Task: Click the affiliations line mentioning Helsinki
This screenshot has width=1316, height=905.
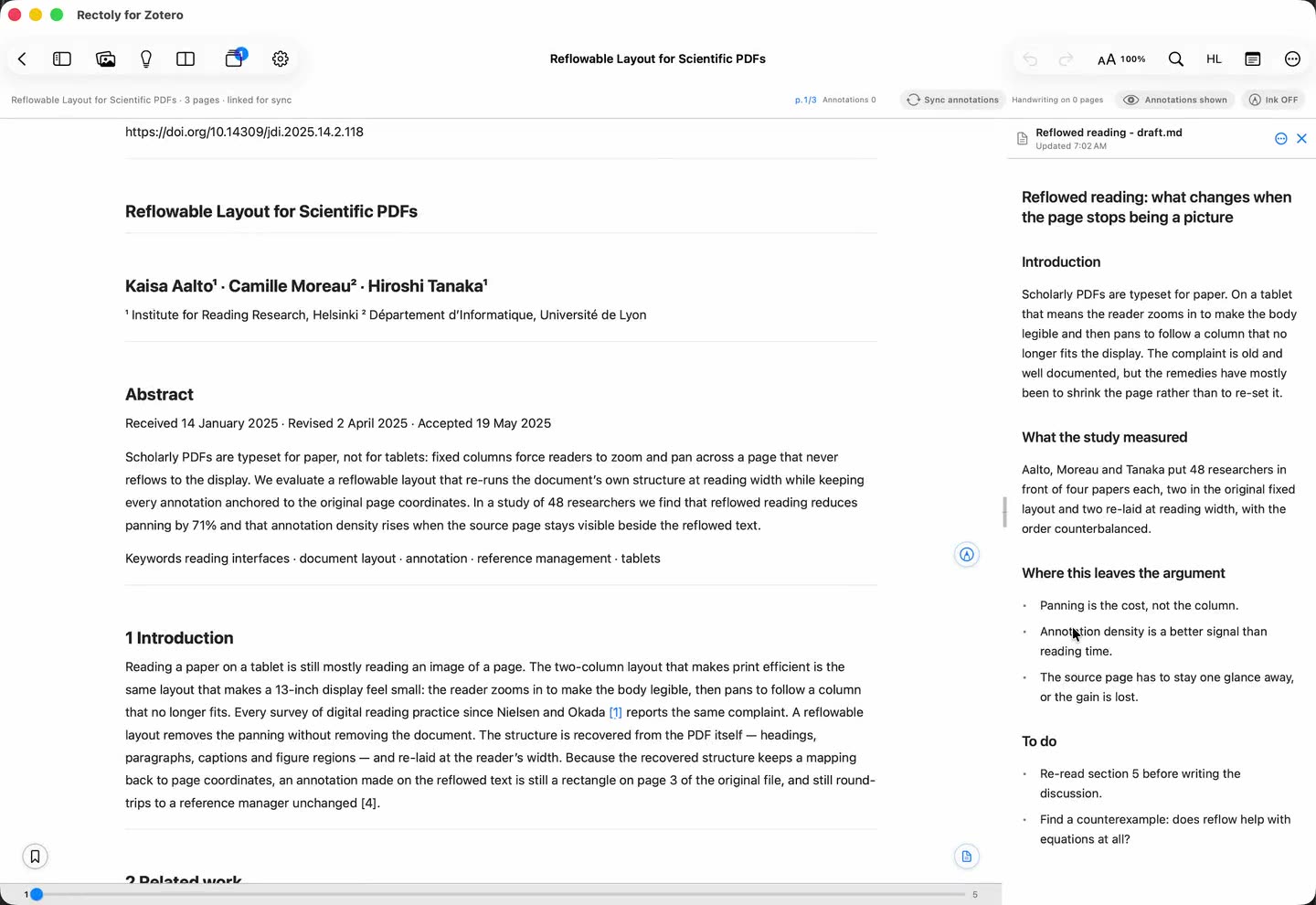Action: click(386, 314)
